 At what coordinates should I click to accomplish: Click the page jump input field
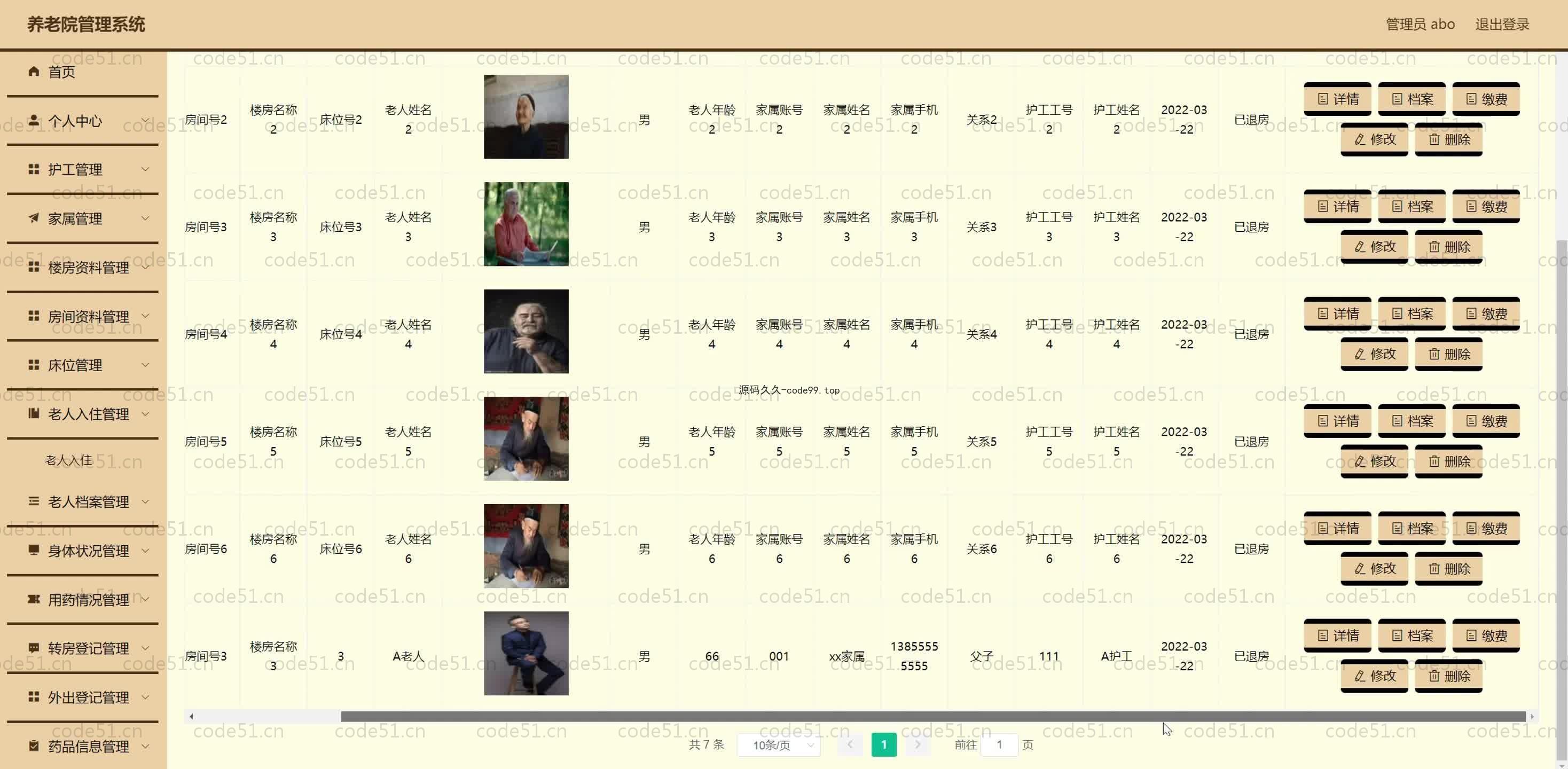999,744
